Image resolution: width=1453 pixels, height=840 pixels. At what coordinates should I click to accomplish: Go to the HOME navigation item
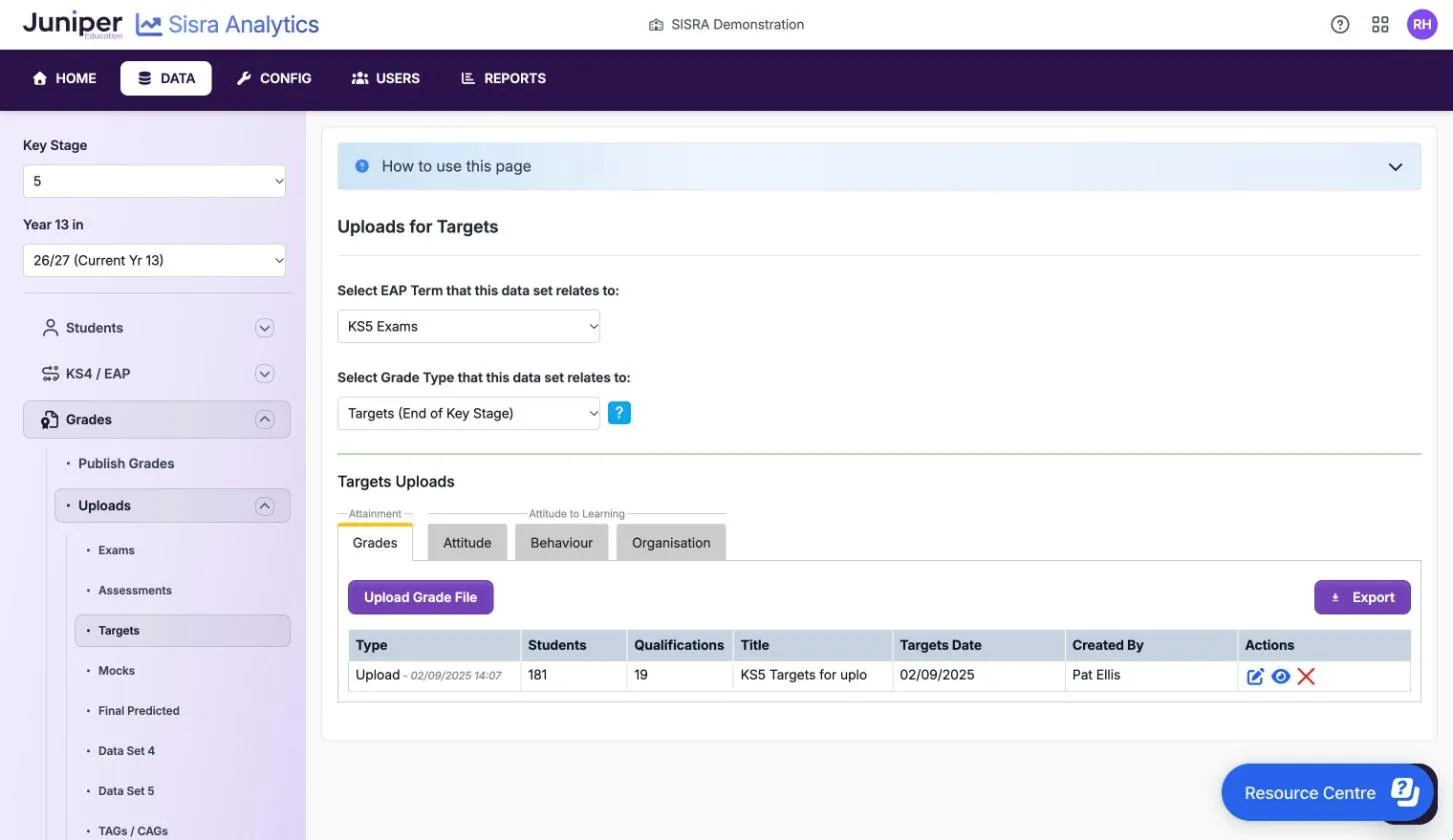pos(64,78)
